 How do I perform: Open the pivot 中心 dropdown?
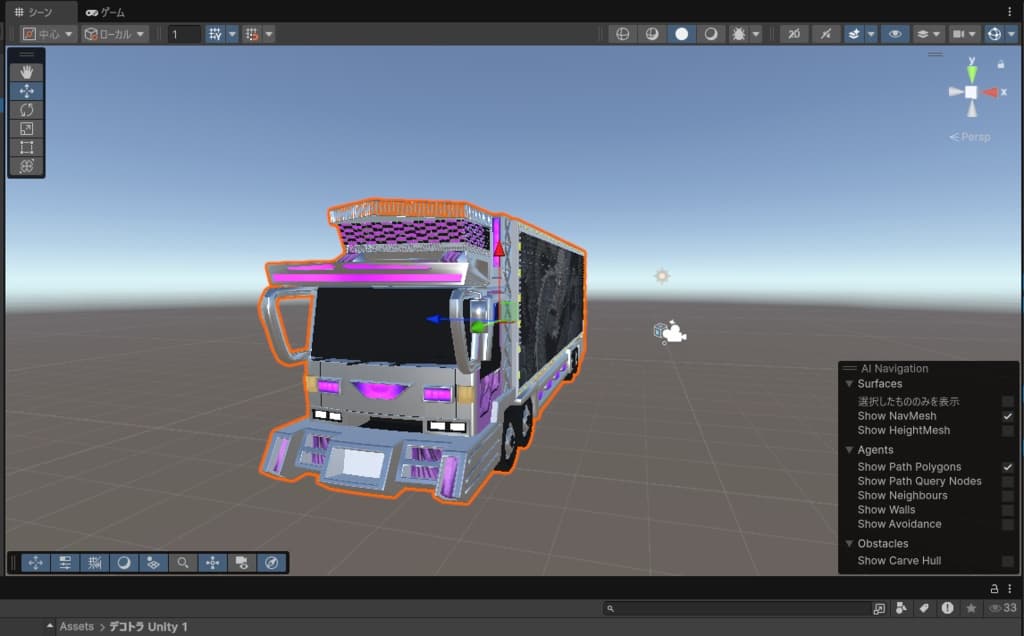coord(48,34)
